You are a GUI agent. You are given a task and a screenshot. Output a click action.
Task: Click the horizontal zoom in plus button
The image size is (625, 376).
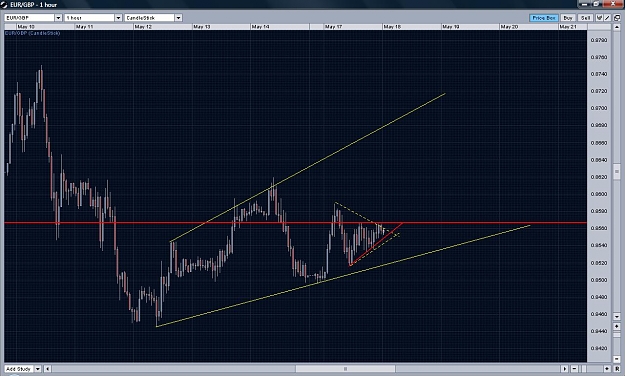click(x=607, y=369)
